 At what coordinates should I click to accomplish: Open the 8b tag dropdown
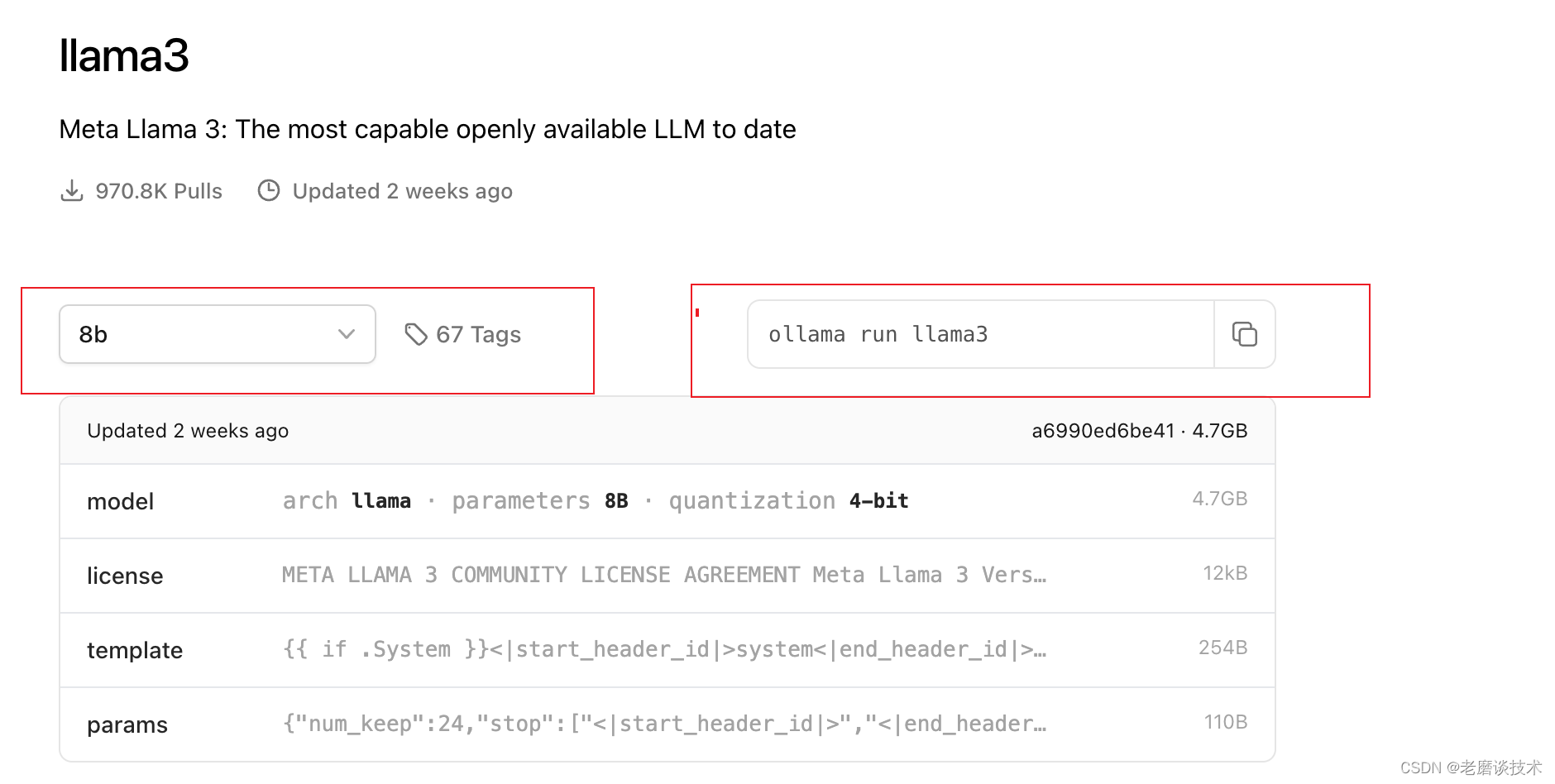click(x=217, y=334)
